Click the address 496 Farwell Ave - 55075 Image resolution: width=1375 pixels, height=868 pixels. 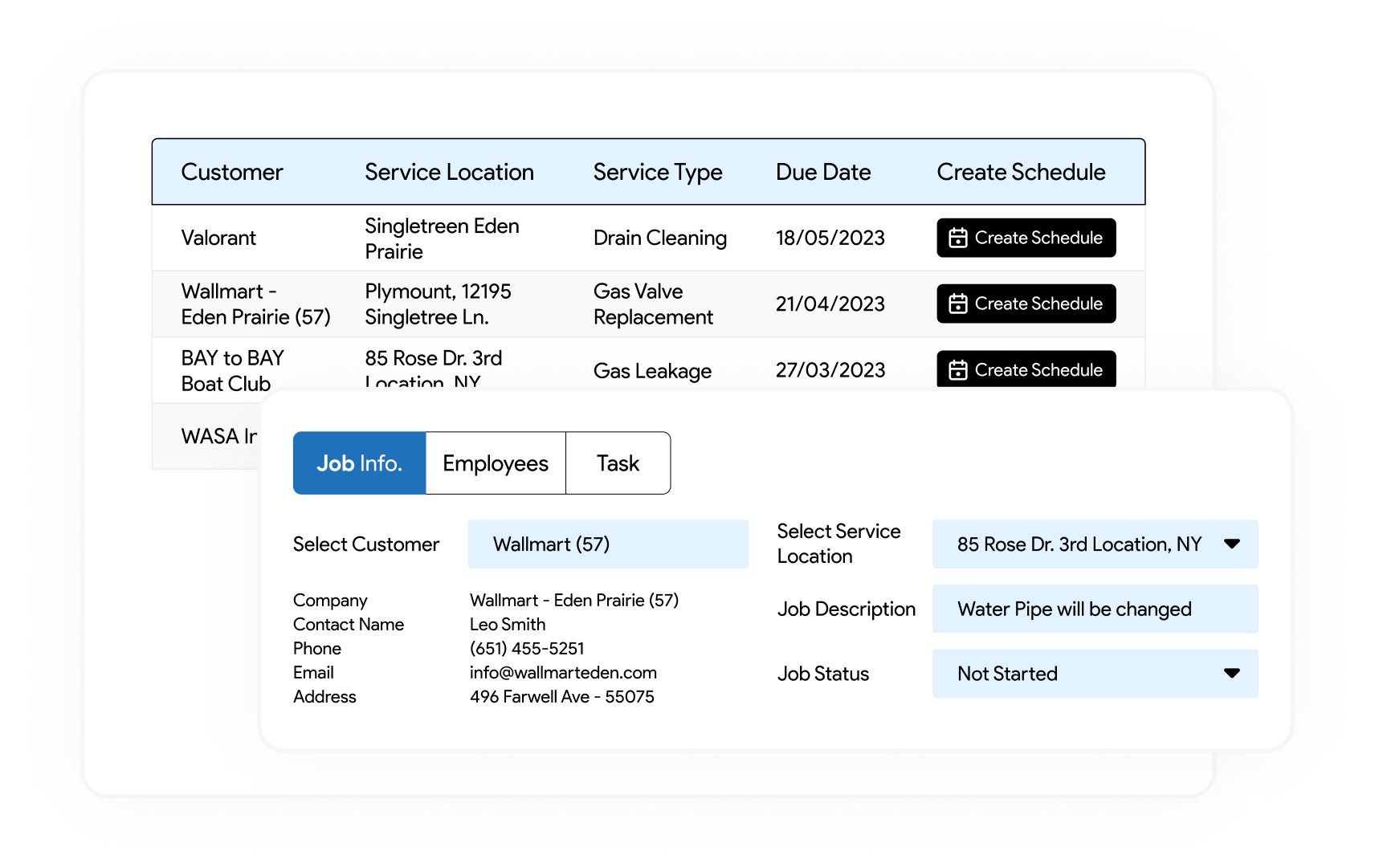562,696
